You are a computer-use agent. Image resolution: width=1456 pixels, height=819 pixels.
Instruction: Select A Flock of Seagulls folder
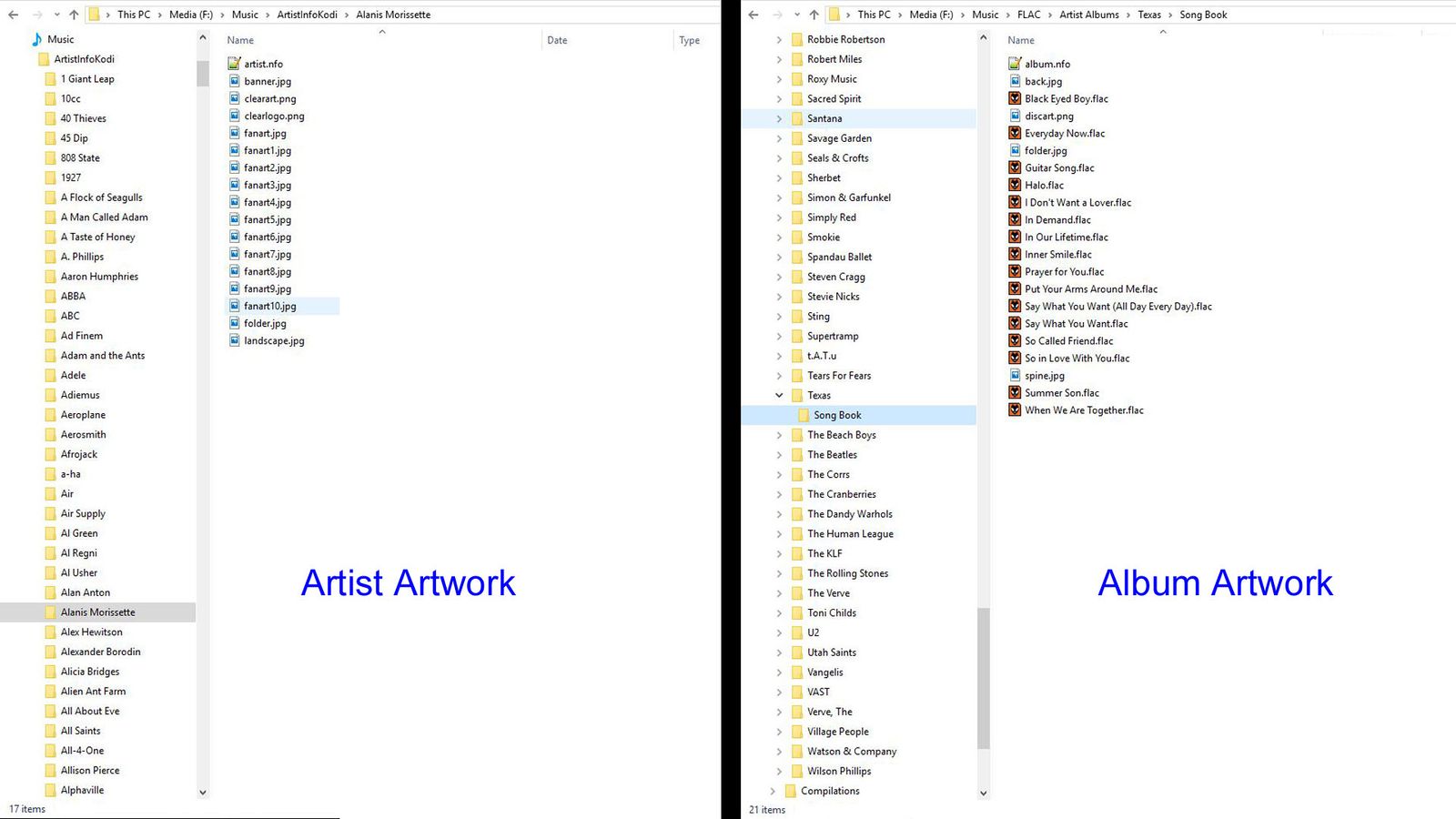pos(101,197)
